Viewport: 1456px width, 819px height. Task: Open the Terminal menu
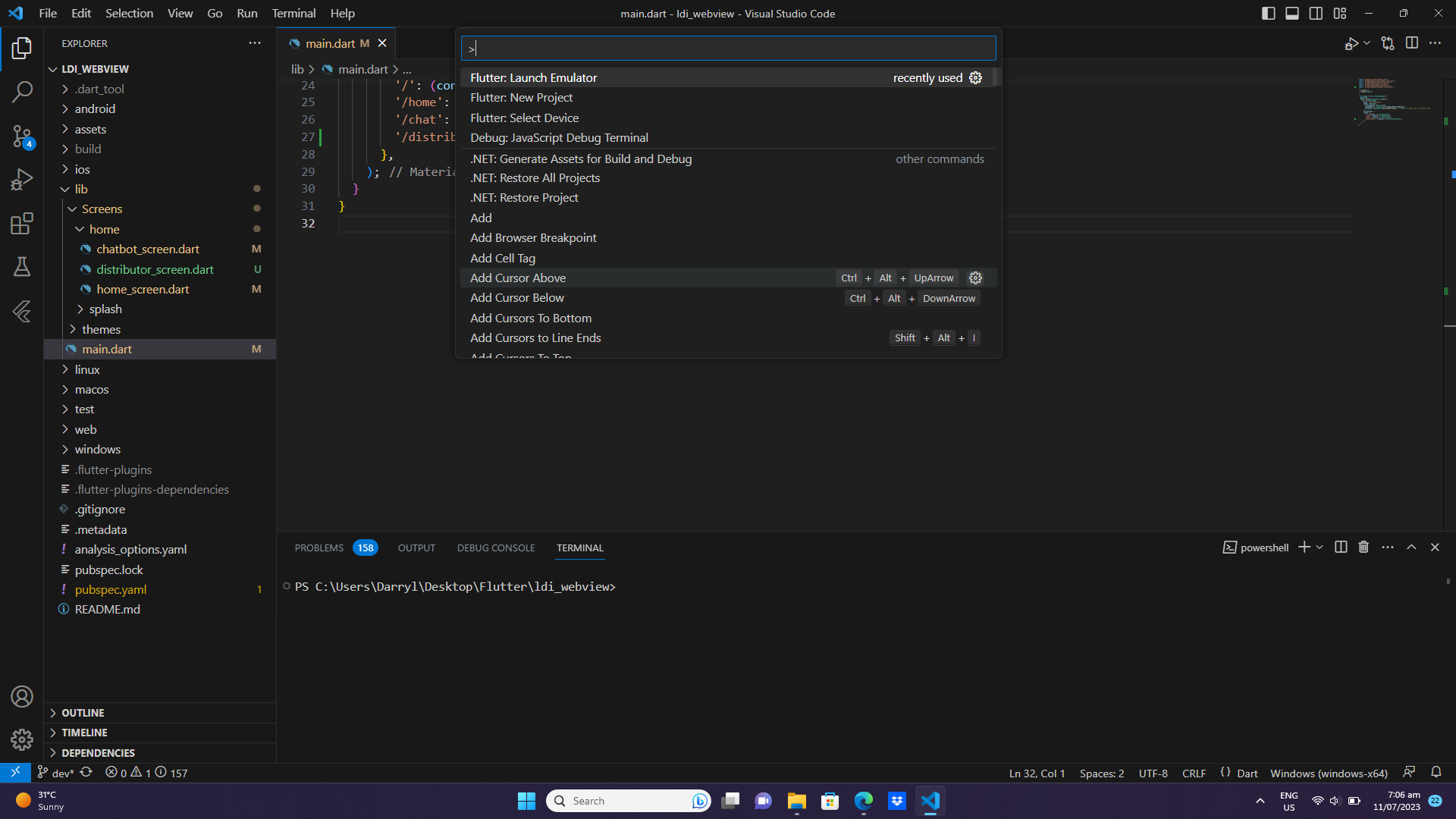point(293,13)
